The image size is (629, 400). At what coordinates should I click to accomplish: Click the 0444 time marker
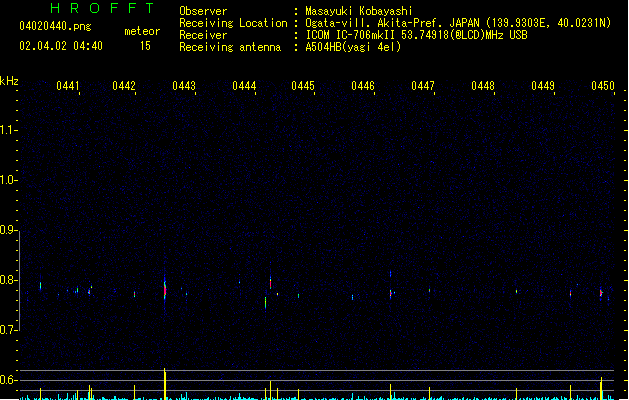click(x=244, y=86)
